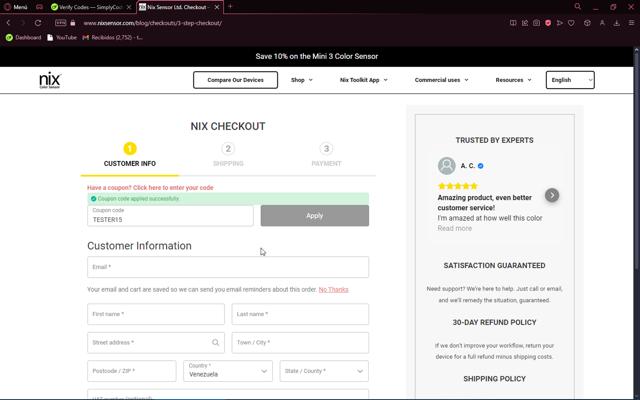640x400 pixels.
Task: Click the Compare Our Devices button
Action: pyautogui.click(x=236, y=80)
